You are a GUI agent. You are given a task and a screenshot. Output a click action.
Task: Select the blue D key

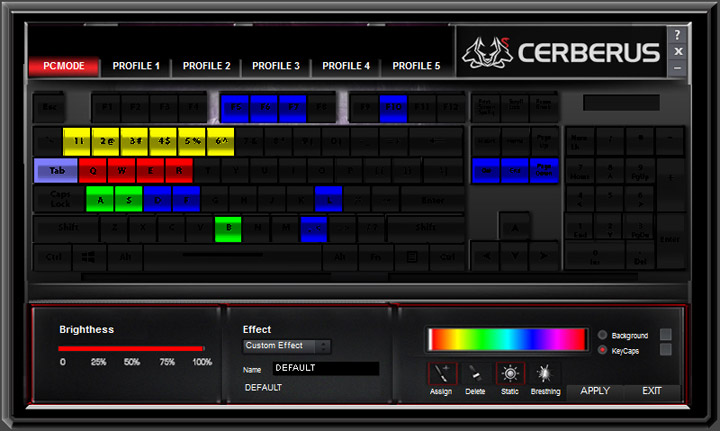(x=157, y=199)
